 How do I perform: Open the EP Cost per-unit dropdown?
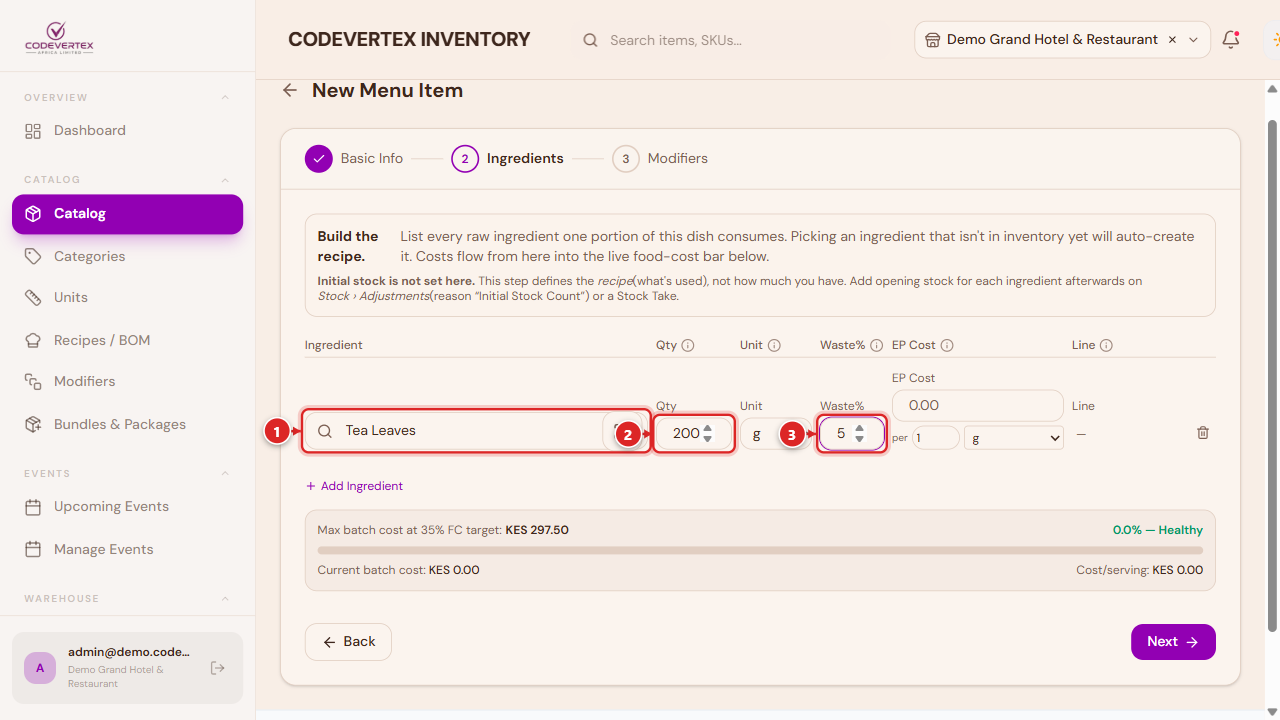coord(1014,438)
